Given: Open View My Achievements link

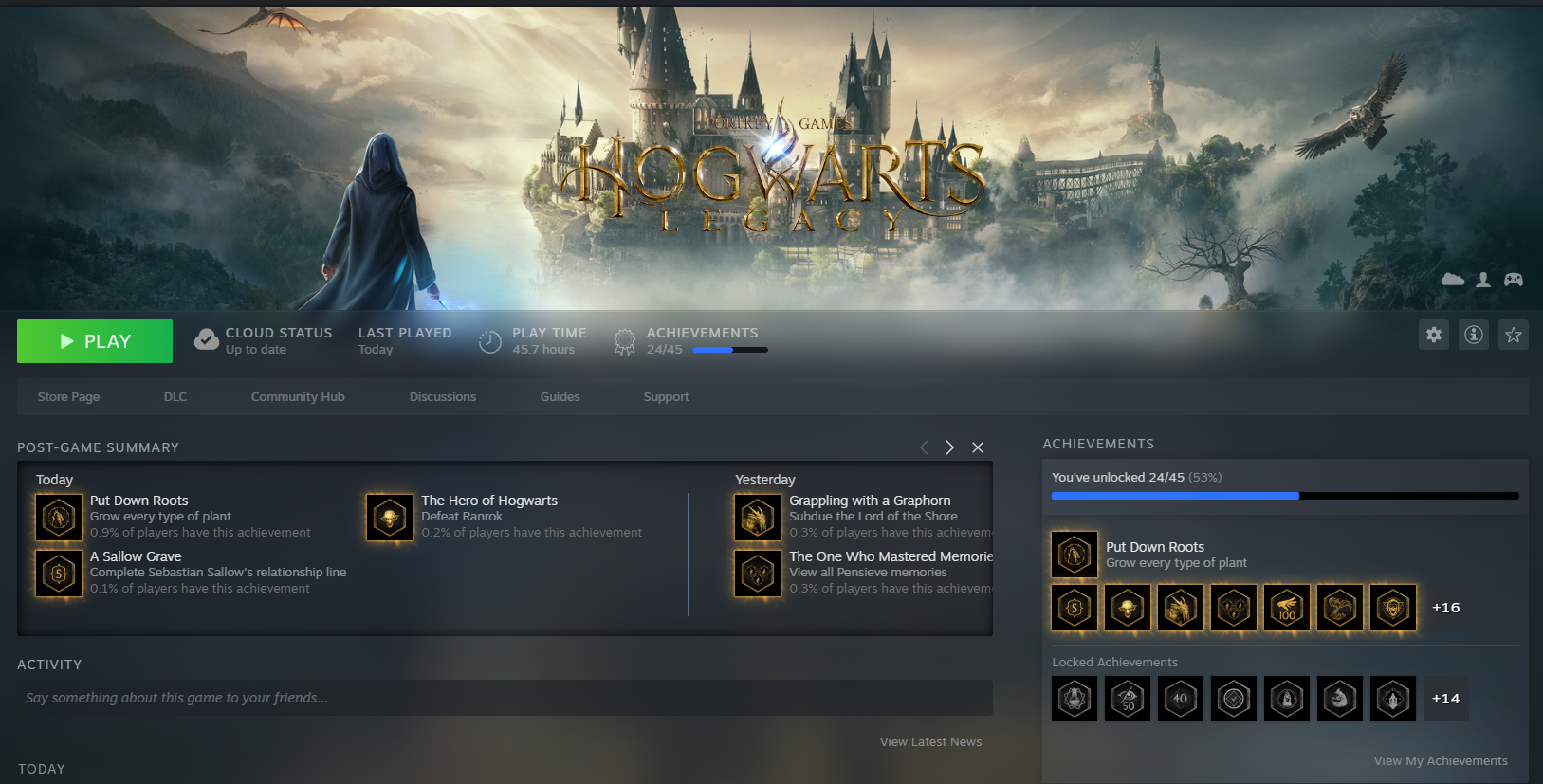Looking at the screenshot, I should point(1441,761).
